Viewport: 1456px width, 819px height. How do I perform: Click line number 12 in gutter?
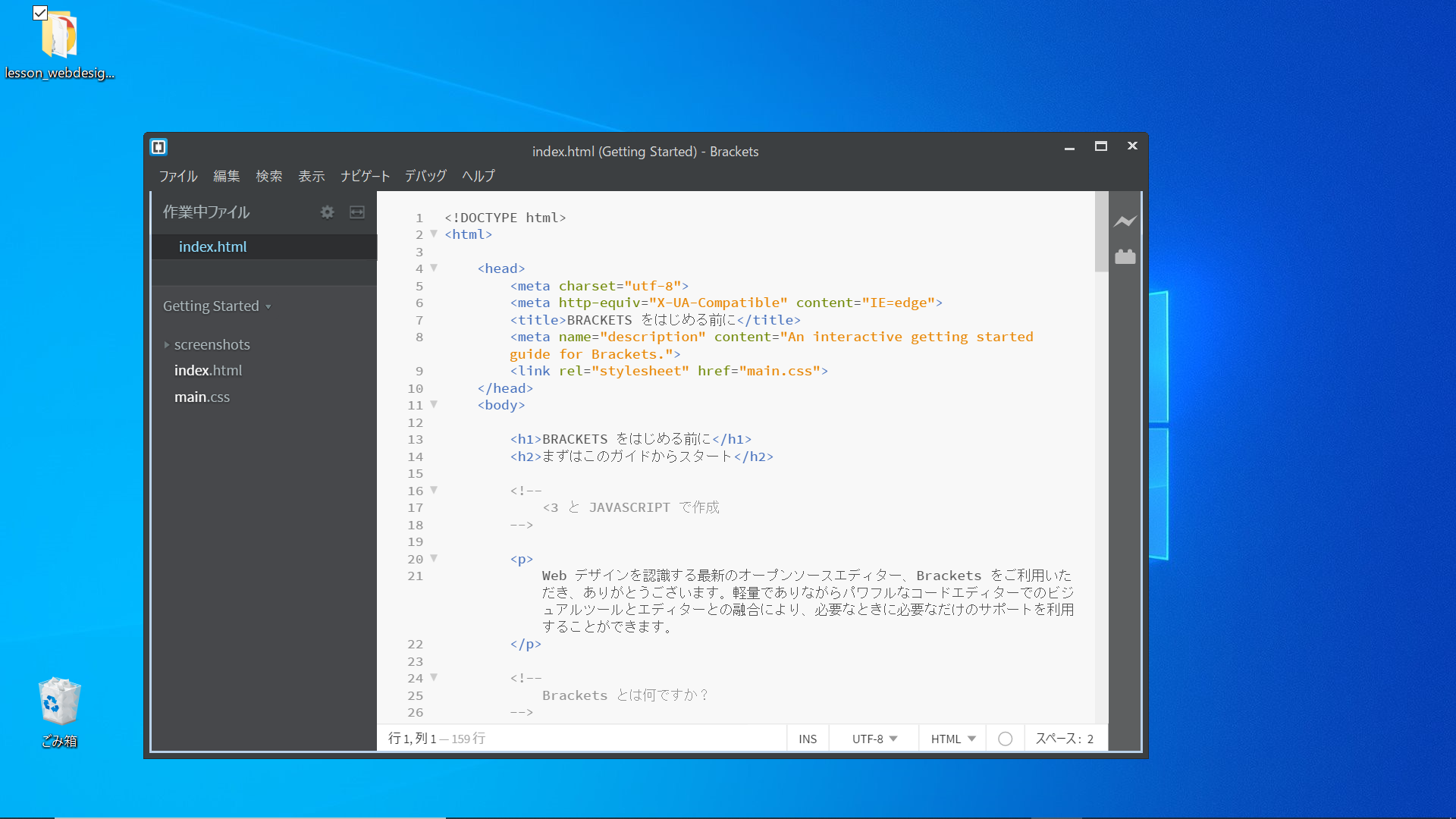(416, 422)
